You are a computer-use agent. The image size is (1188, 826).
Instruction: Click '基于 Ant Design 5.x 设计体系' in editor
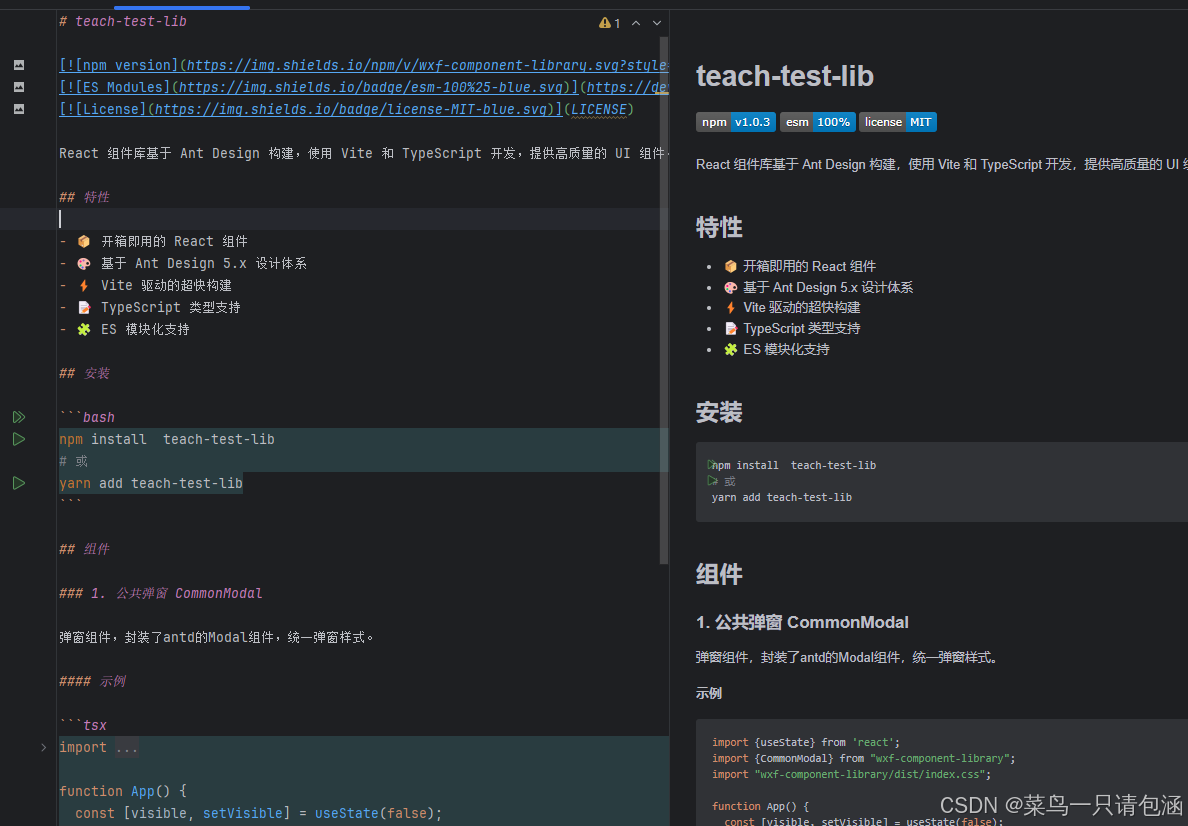204,263
